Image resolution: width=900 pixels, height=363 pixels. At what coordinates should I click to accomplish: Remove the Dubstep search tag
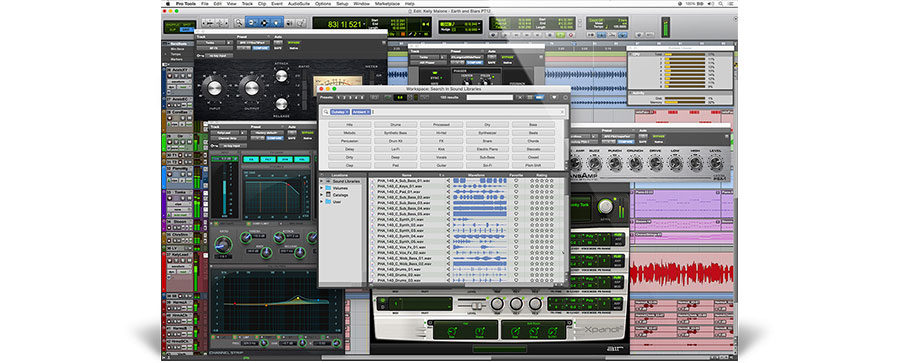pyautogui.click(x=346, y=112)
